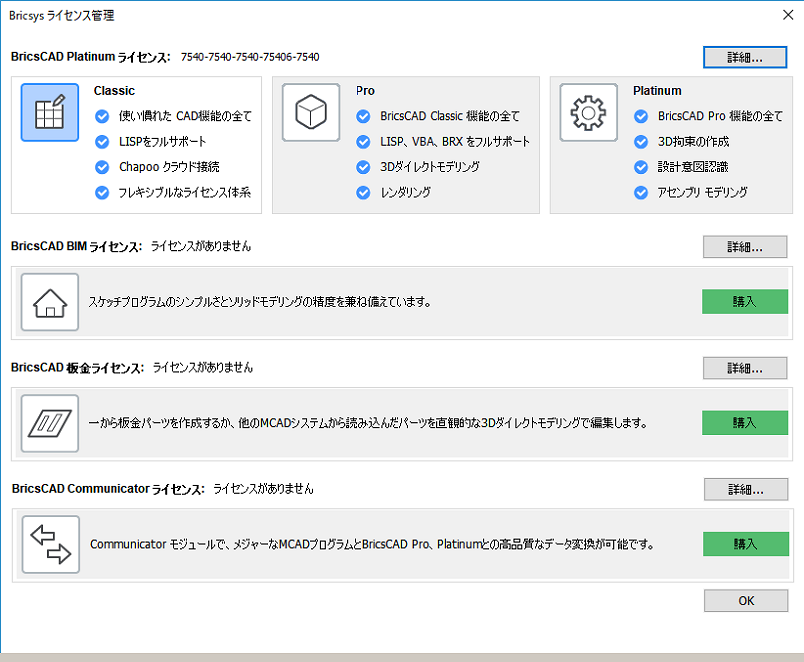The image size is (804, 662).
Task: Click checkmark beside 設計意図認識
Action: click(641, 167)
